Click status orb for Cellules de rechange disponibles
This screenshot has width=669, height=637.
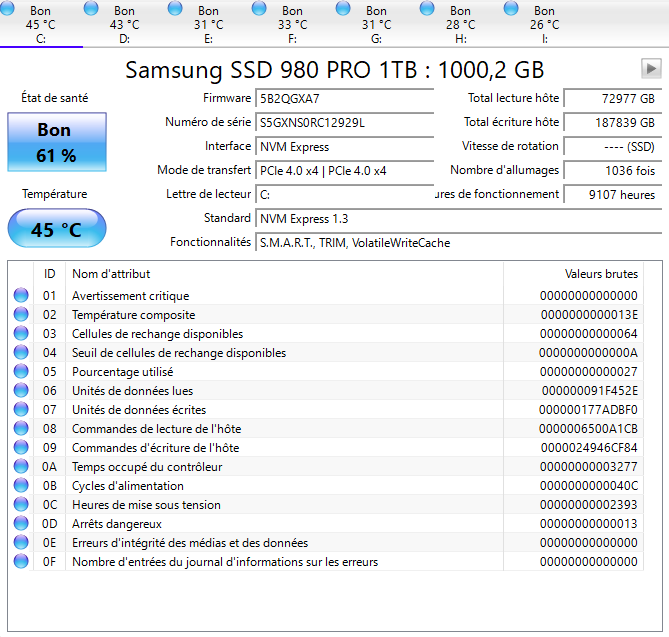pos(21,333)
